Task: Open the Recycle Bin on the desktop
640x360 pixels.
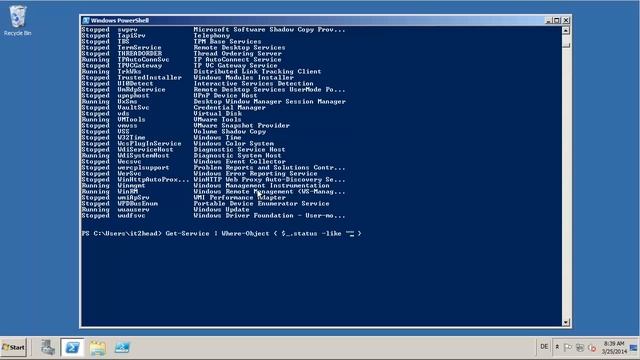Action: [x=17, y=20]
